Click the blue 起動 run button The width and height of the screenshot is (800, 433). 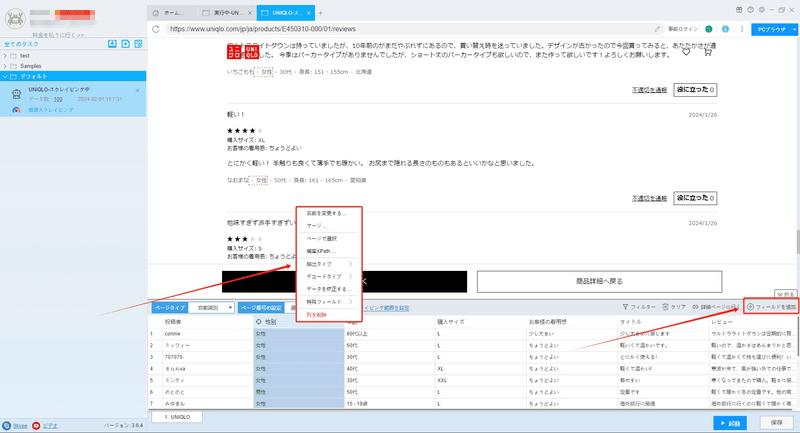(x=730, y=423)
